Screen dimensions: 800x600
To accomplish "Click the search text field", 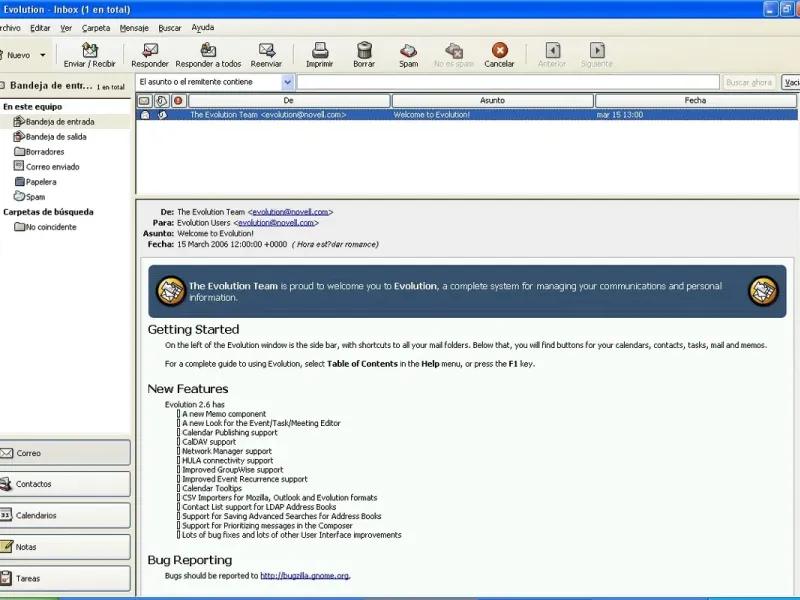I will [x=508, y=82].
